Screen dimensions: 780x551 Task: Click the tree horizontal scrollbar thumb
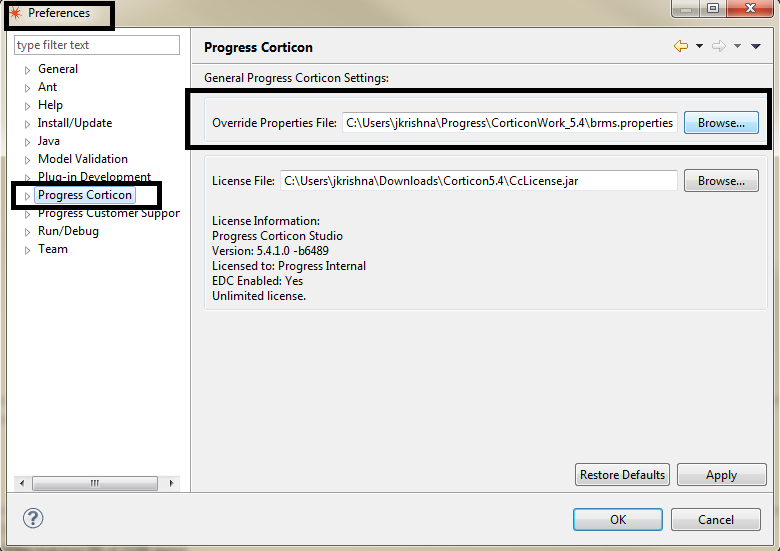pyautogui.click(x=95, y=483)
